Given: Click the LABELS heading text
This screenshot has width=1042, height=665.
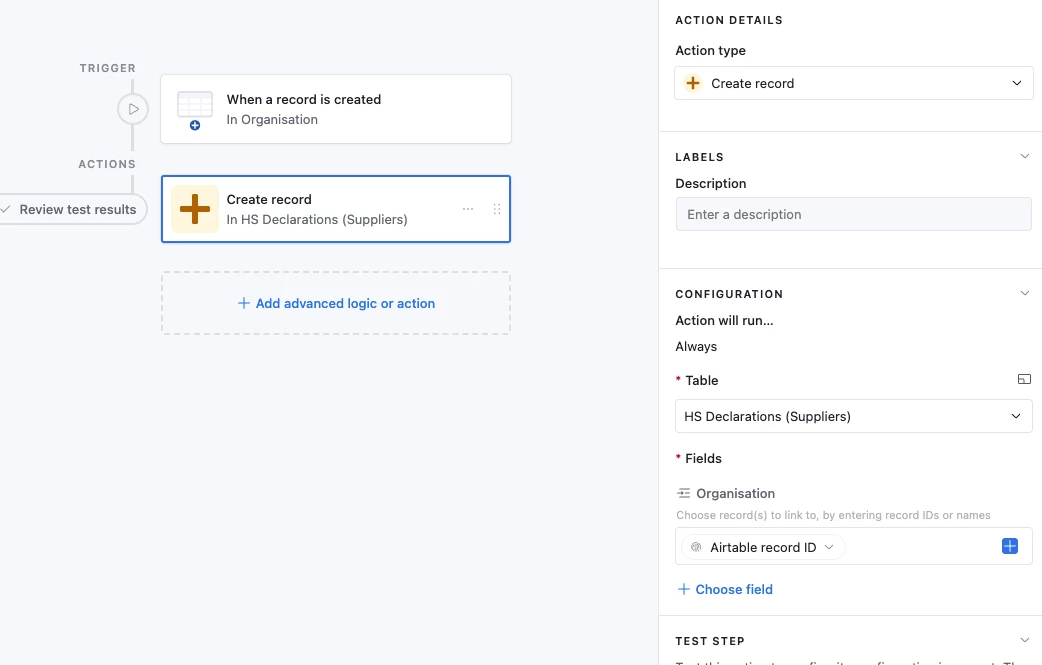Looking at the screenshot, I should tap(699, 157).
